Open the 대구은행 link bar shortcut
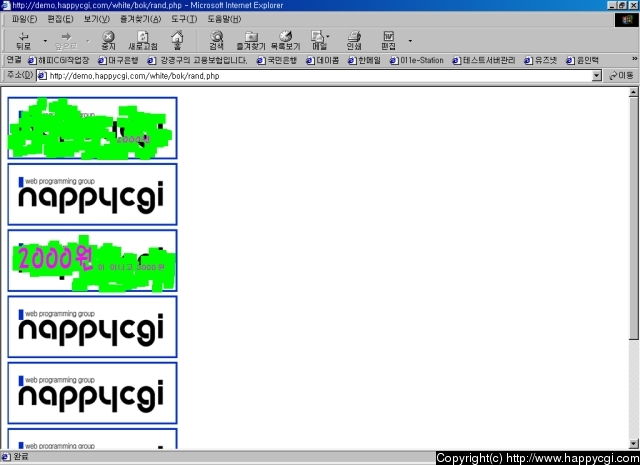Screen dimensions: 640x465 pyautogui.click(x=118, y=60)
